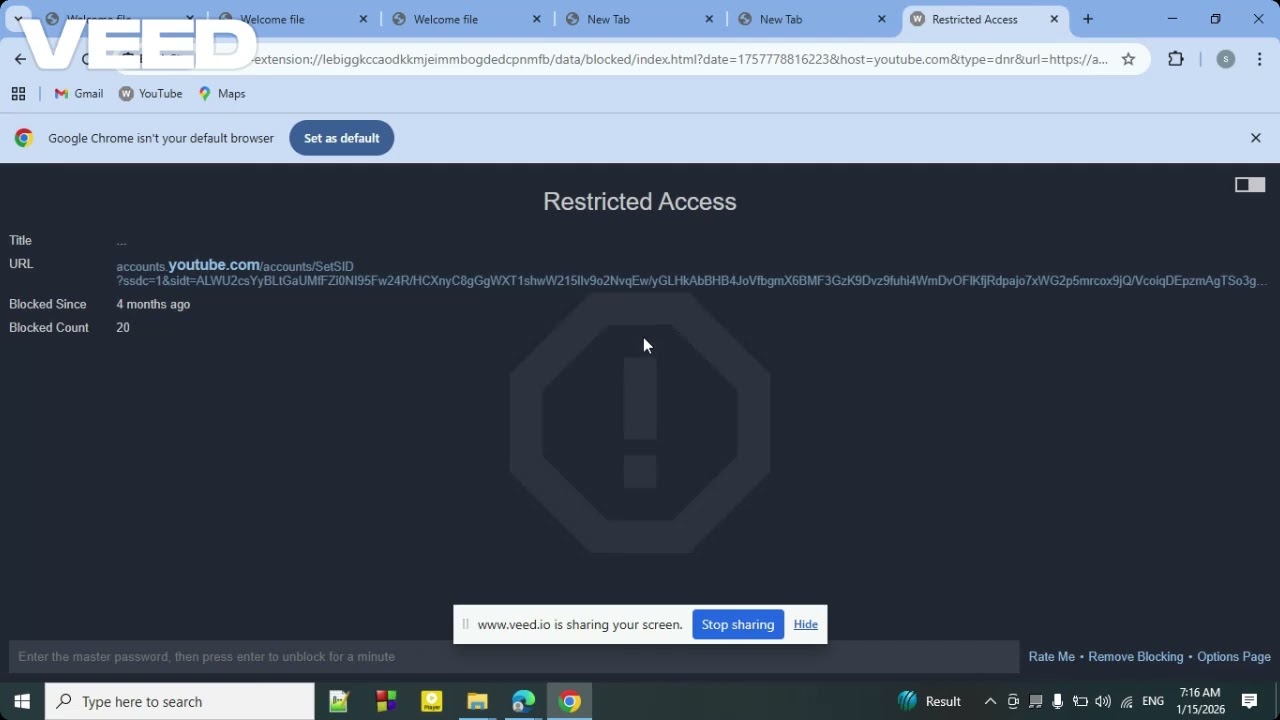Open the Extensions puzzle icon
1280x720 pixels.
point(1176,59)
